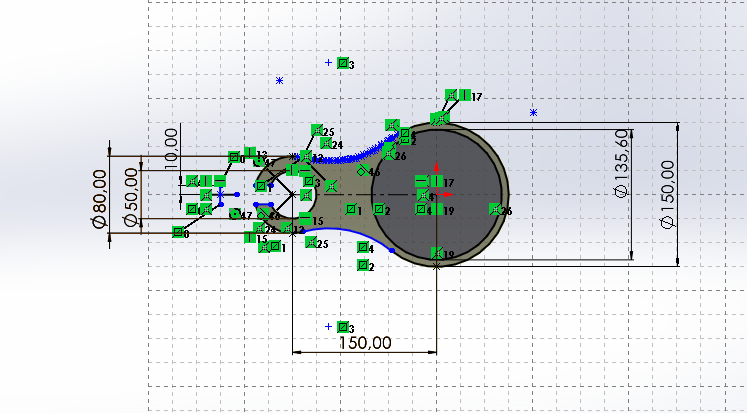Image resolution: width=747 pixels, height=413 pixels.
Task: Select the relation icon labeled 3 at the top of the sketch
Action: click(x=343, y=63)
